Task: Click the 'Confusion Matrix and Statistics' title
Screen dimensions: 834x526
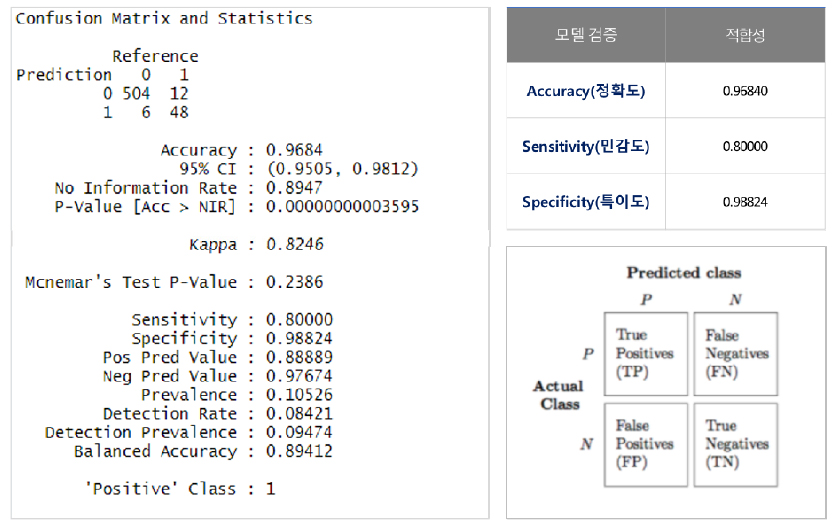Action: point(164,19)
